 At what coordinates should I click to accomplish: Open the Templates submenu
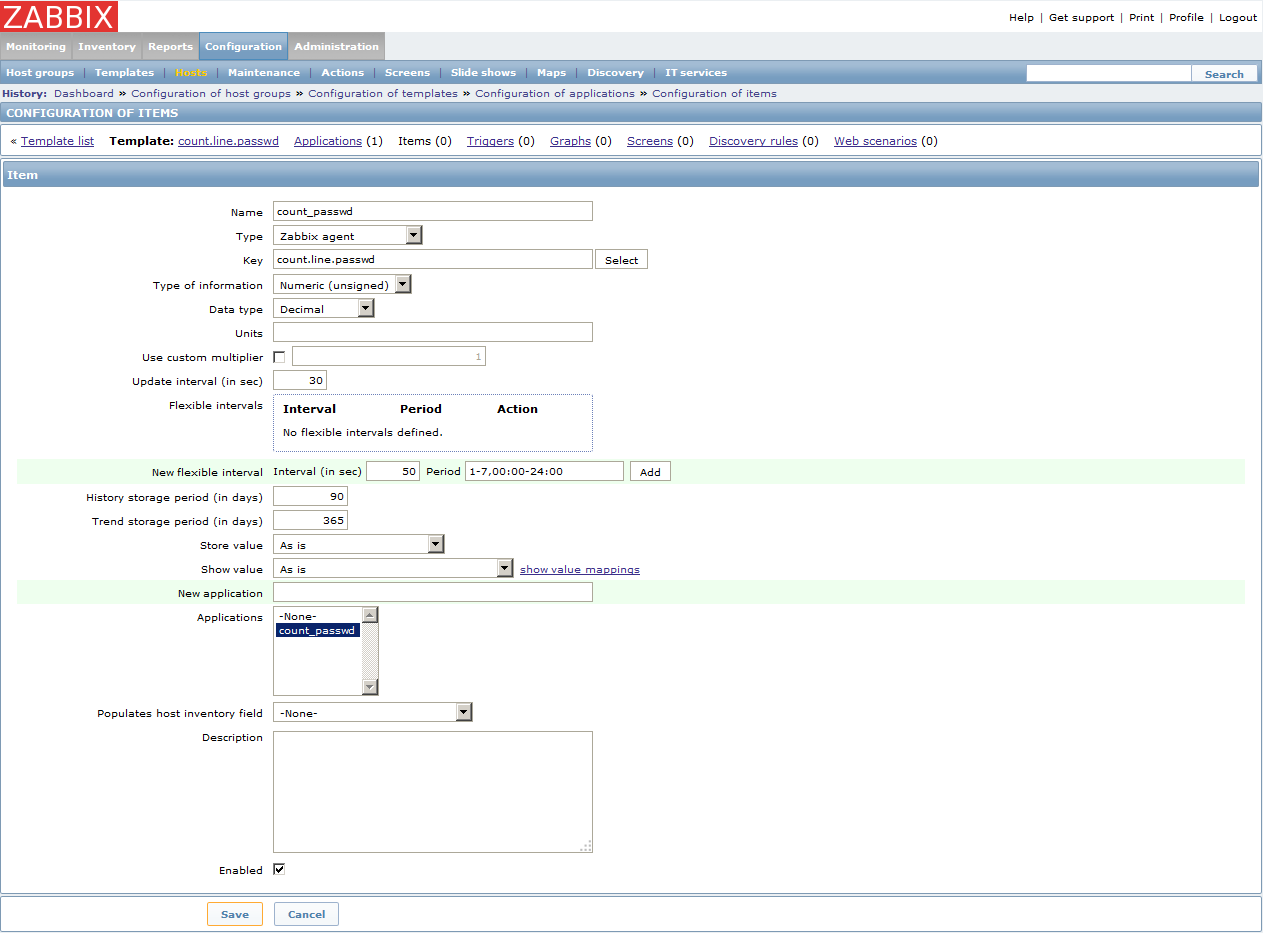coord(124,72)
